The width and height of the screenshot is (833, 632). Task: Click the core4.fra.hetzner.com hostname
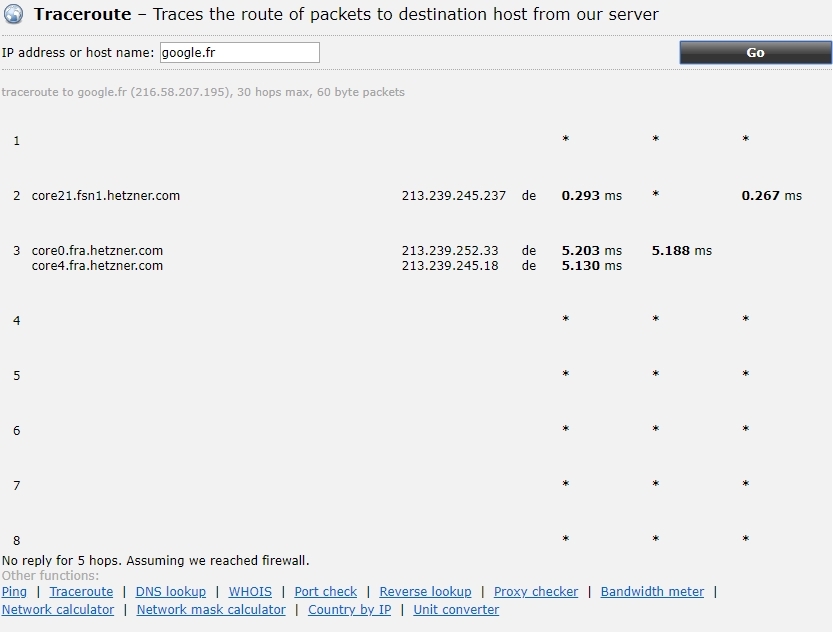coord(97,266)
